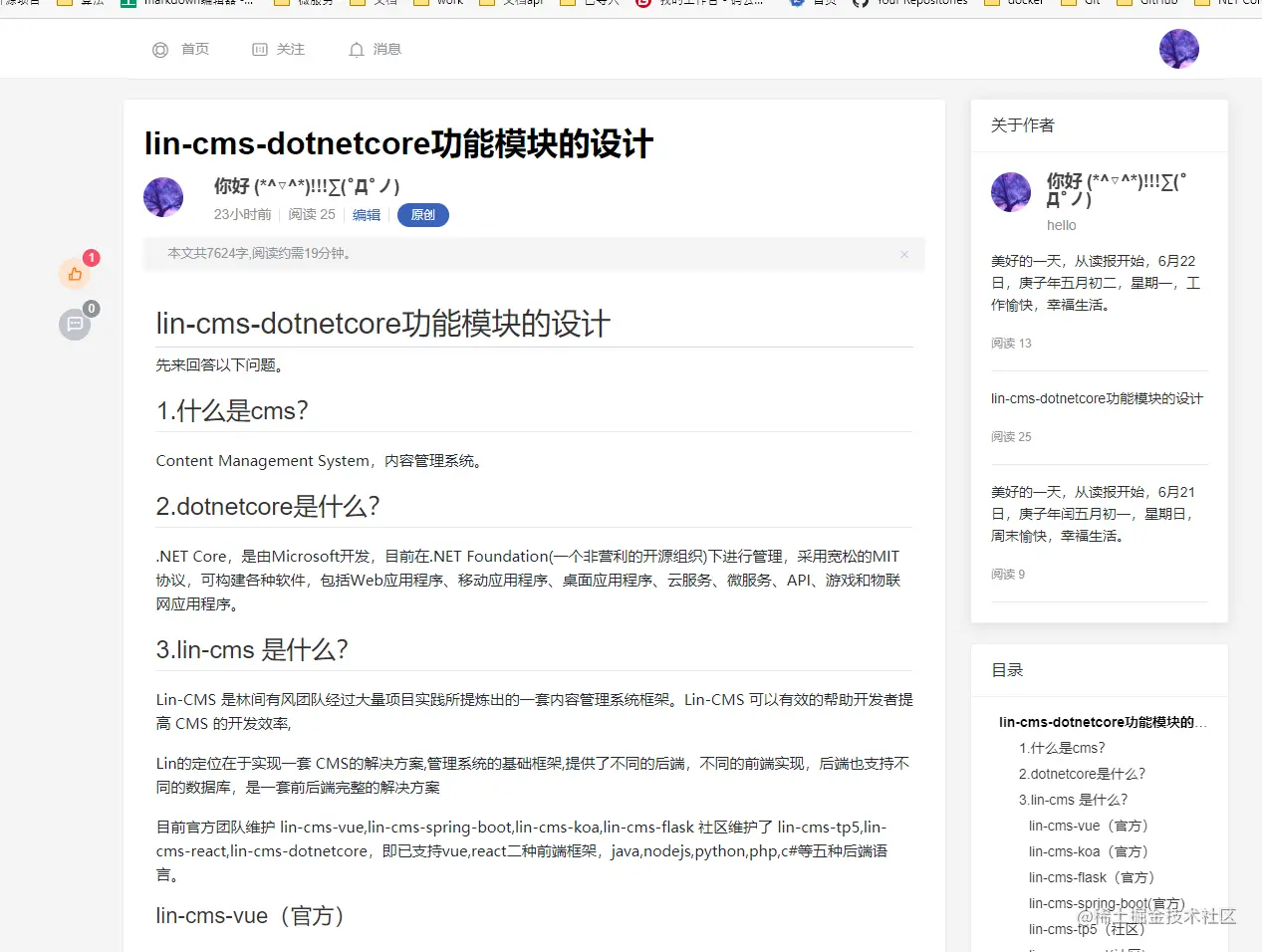Click the author avatar in 关于作者 panel
The image size is (1262, 952).
(x=1011, y=191)
